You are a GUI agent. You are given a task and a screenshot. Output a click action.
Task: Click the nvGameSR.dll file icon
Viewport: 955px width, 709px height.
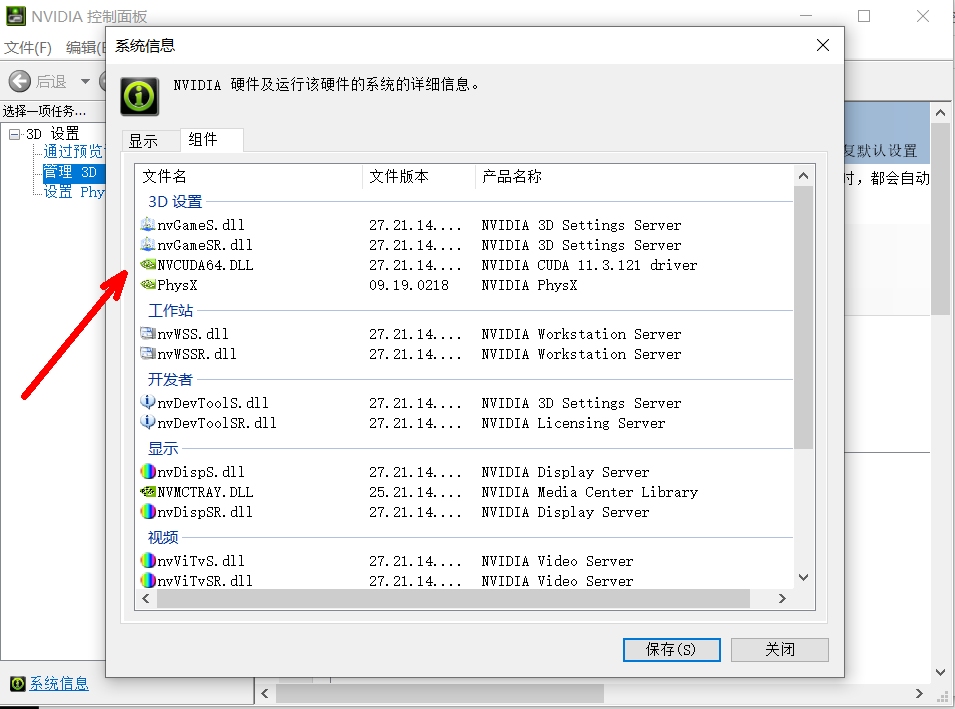coord(147,244)
